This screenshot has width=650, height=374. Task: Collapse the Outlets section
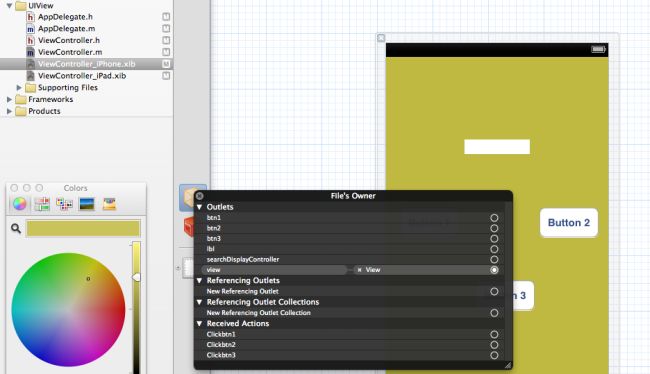[x=199, y=207]
